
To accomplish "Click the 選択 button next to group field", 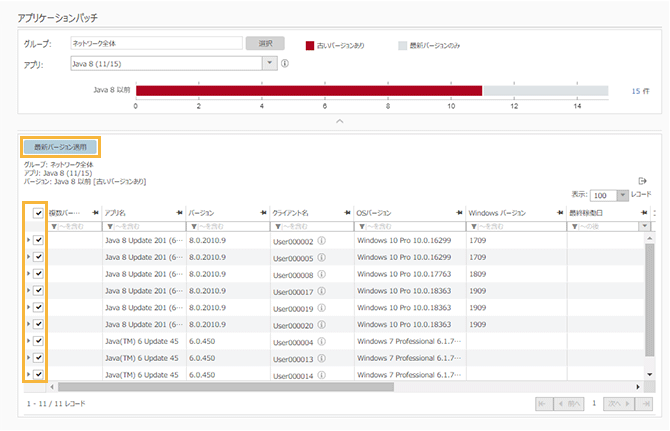I will [x=264, y=44].
